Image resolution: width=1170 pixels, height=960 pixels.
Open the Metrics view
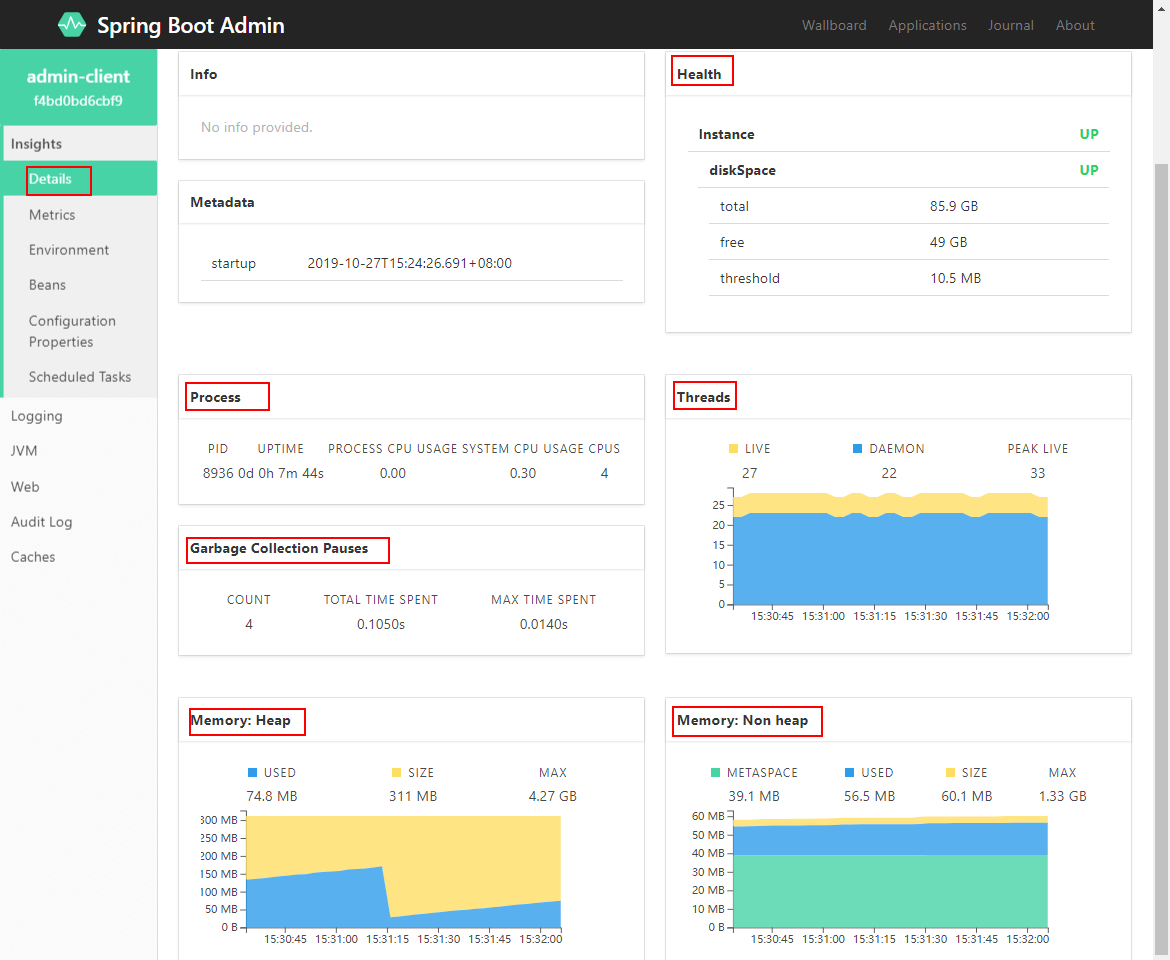51,214
